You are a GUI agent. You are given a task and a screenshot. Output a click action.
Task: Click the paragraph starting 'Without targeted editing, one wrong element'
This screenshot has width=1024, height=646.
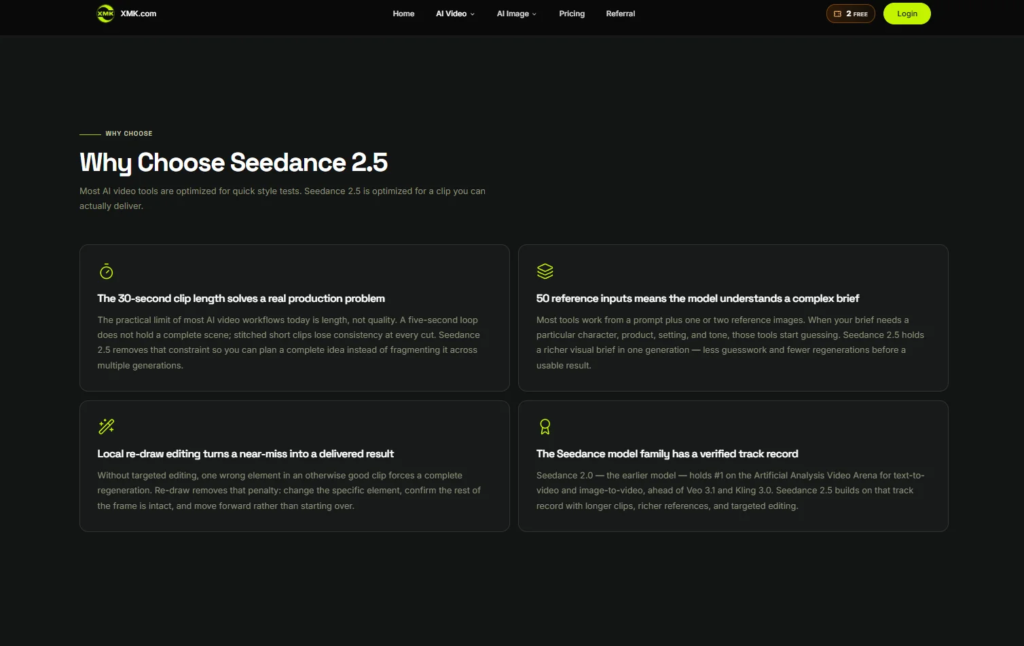click(x=289, y=491)
